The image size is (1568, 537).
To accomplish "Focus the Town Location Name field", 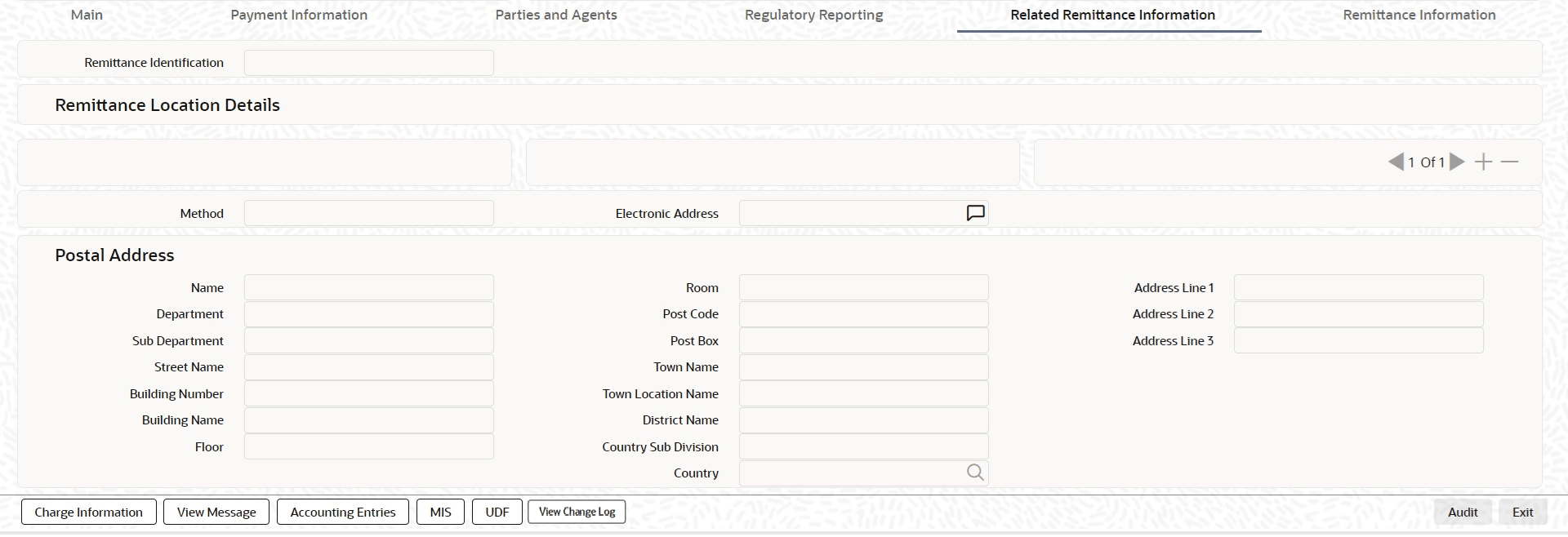I will click(864, 393).
